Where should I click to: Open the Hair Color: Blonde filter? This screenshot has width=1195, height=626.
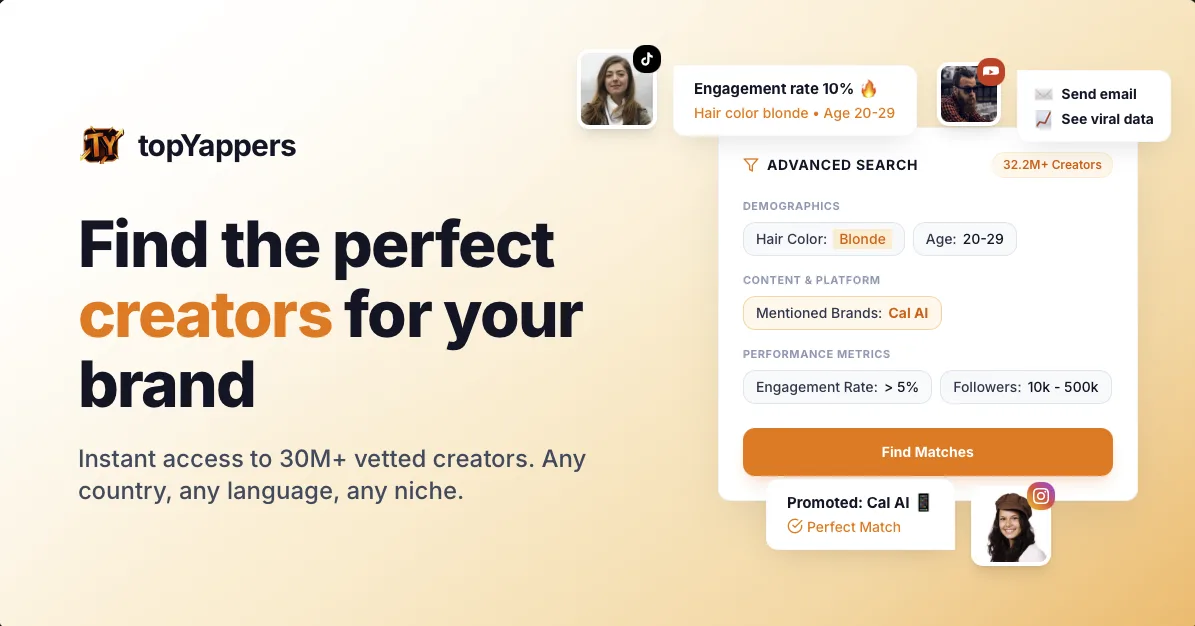tap(823, 239)
